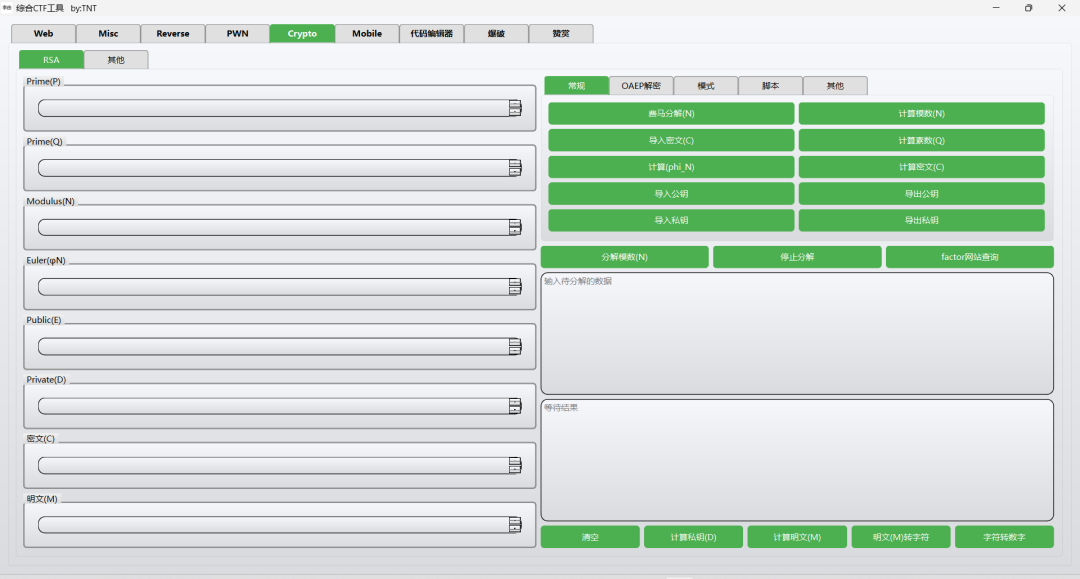
Task: Open the 爆破 tab
Action: pos(497,34)
